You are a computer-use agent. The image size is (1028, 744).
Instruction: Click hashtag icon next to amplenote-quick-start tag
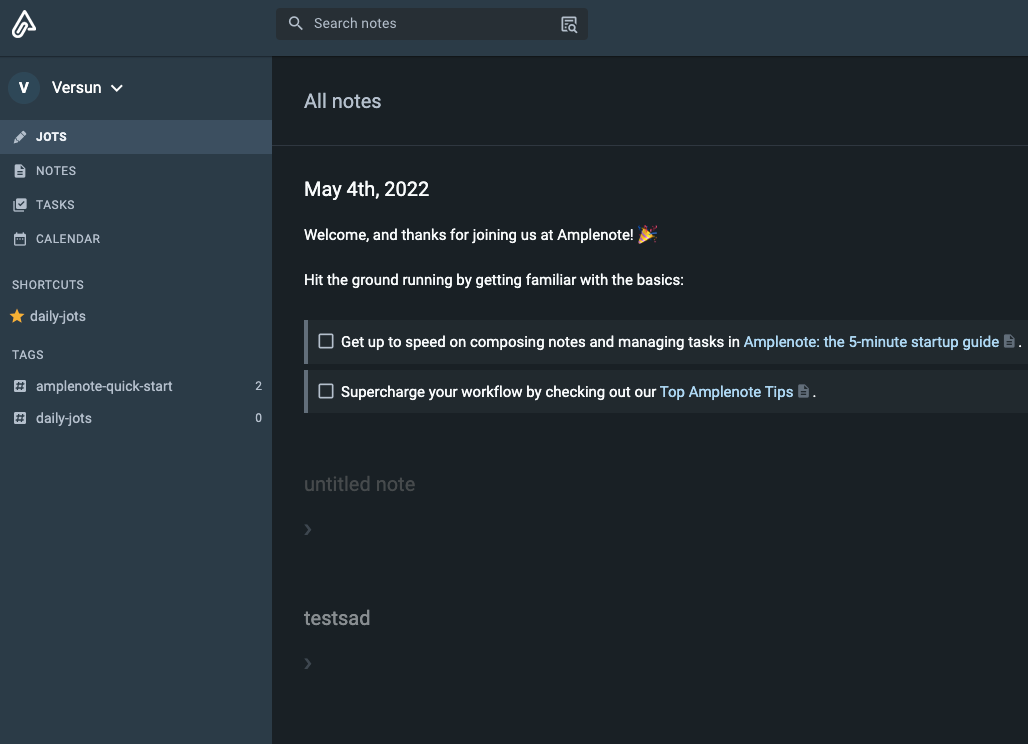19,386
